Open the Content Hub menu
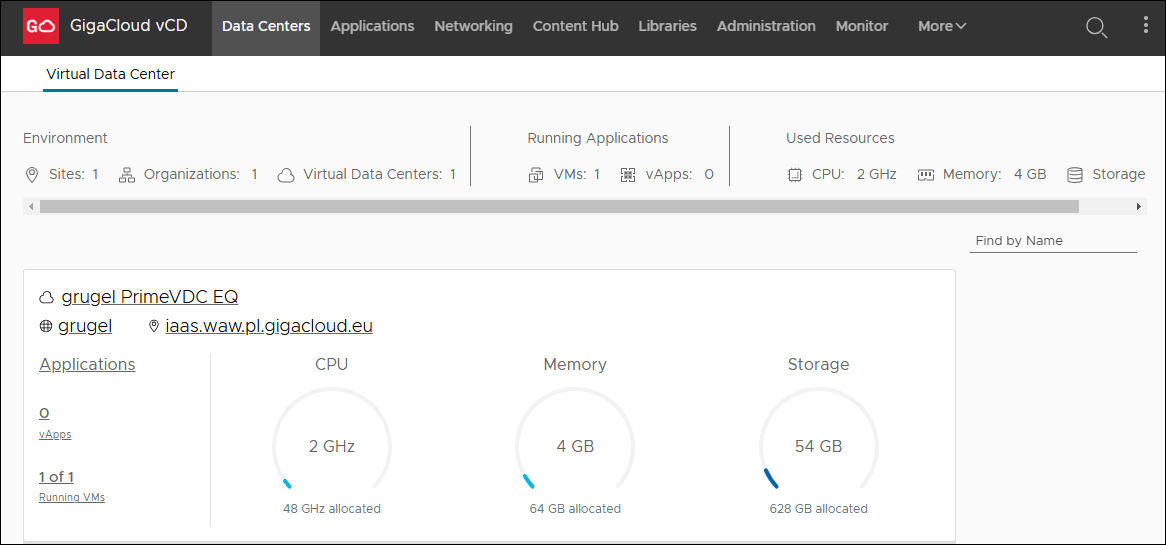Screen dimensions: 1166x545 click(575, 27)
